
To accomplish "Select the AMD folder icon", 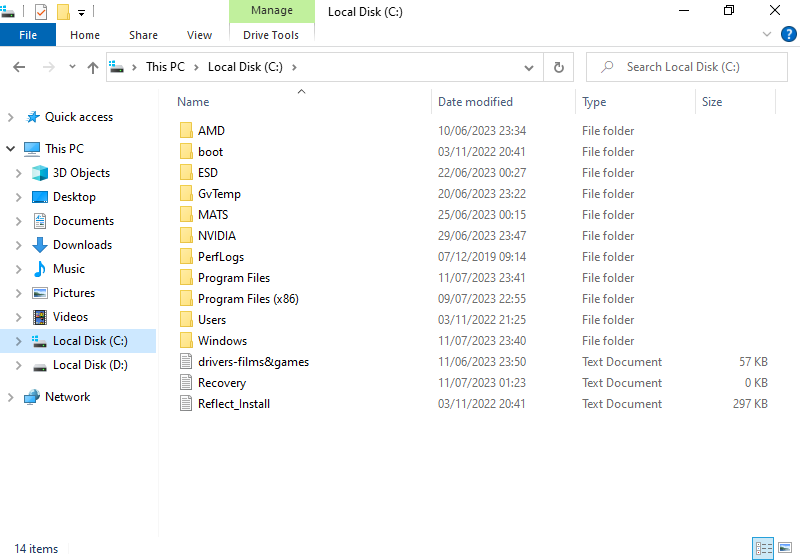I will pyautogui.click(x=186, y=131).
